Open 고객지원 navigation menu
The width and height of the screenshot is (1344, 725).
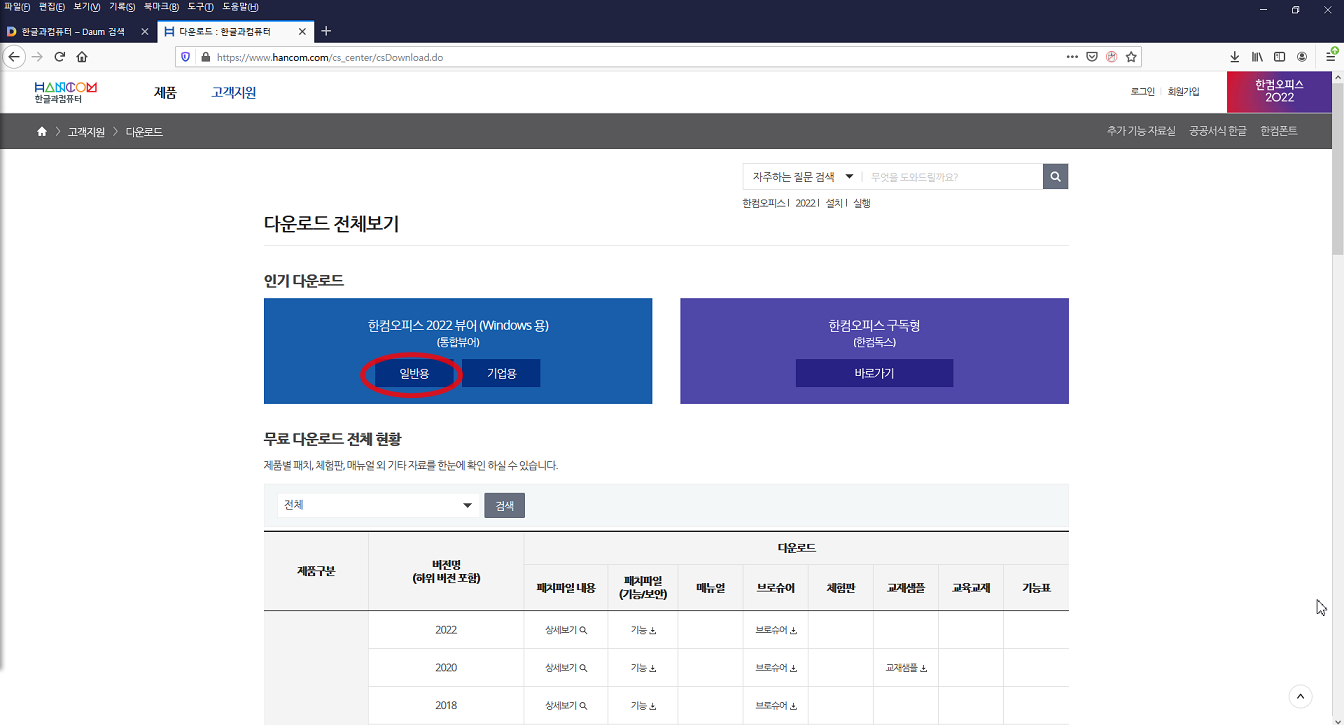click(233, 93)
